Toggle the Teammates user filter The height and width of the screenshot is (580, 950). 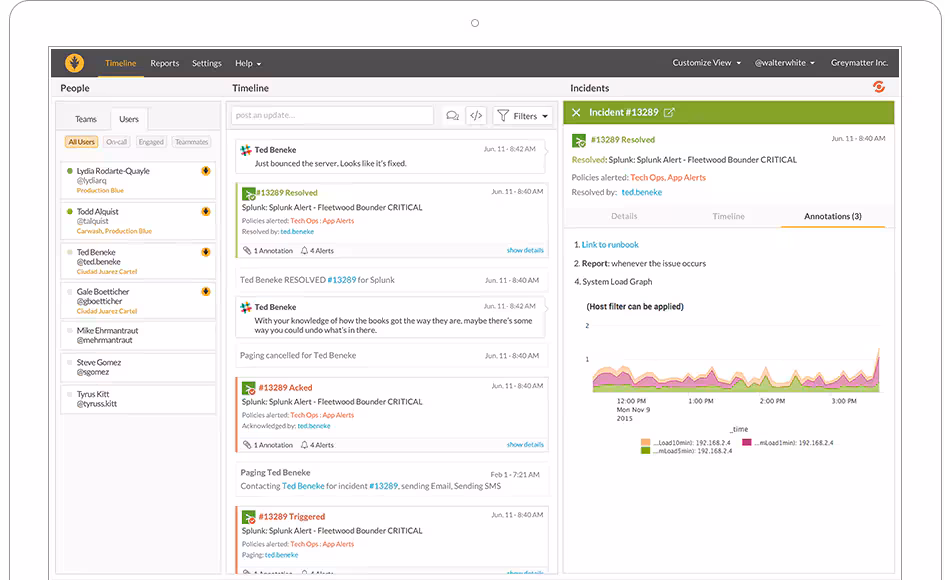click(191, 142)
